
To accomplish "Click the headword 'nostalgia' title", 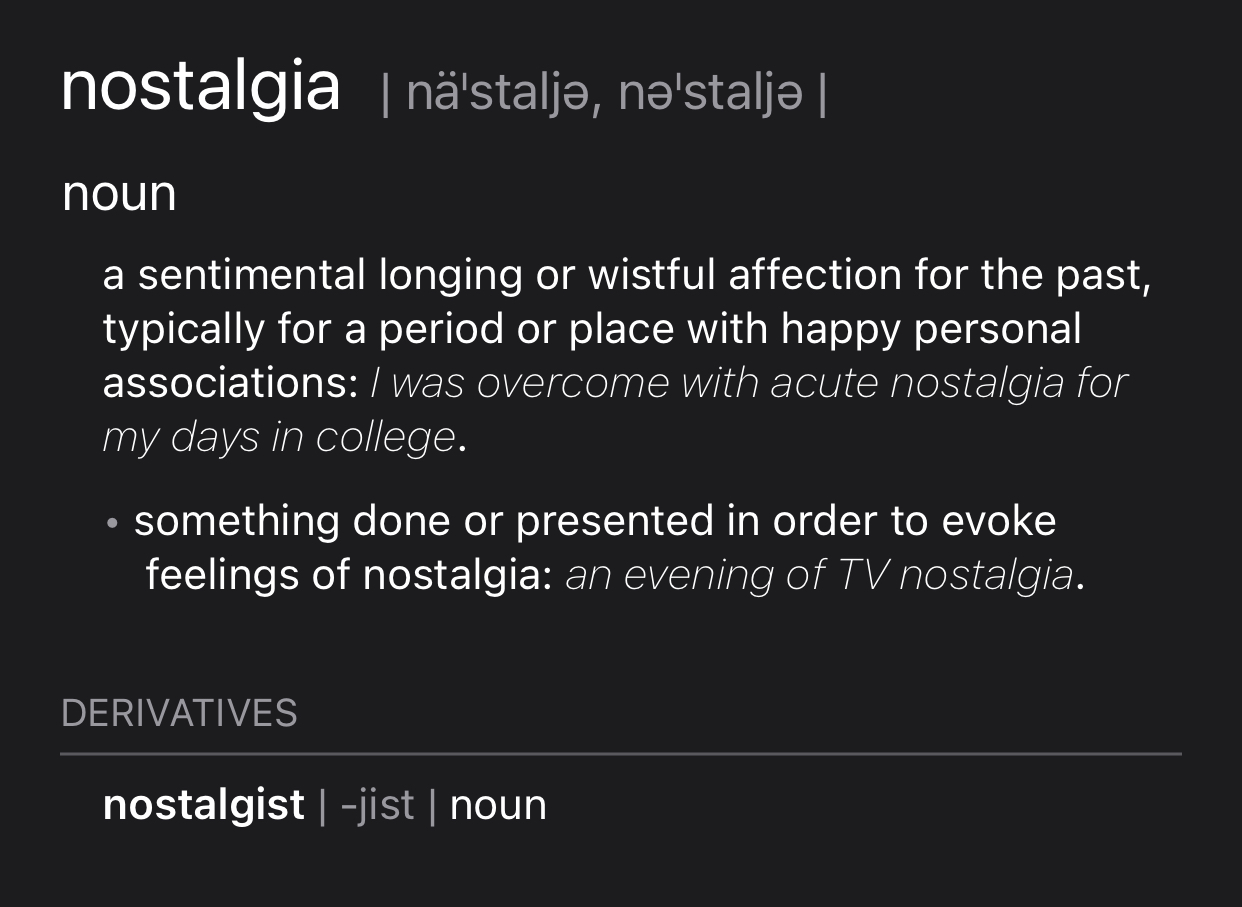I will [200, 89].
